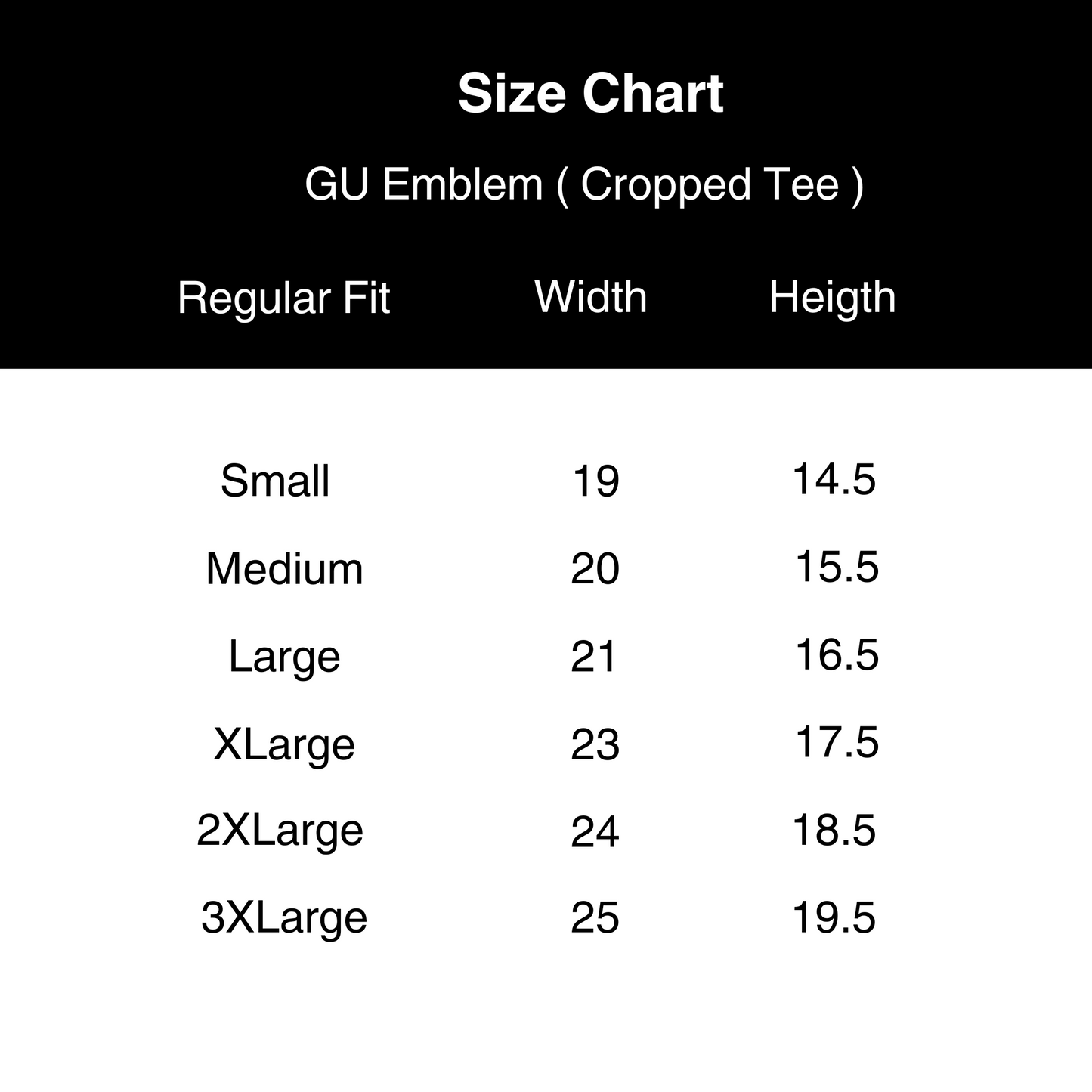This screenshot has width=1092, height=1092.
Task: Click the 3XLarge height value 19.5
Action: [834, 918]
